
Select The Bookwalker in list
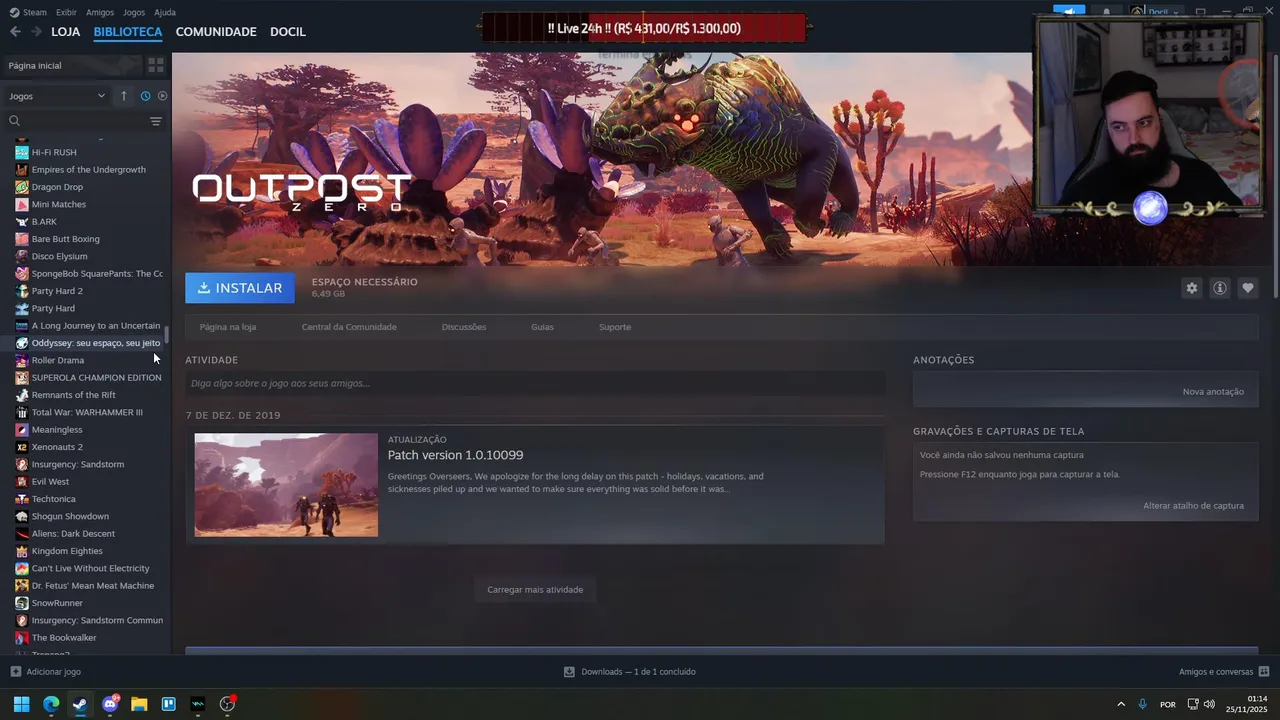coord(64,638)
